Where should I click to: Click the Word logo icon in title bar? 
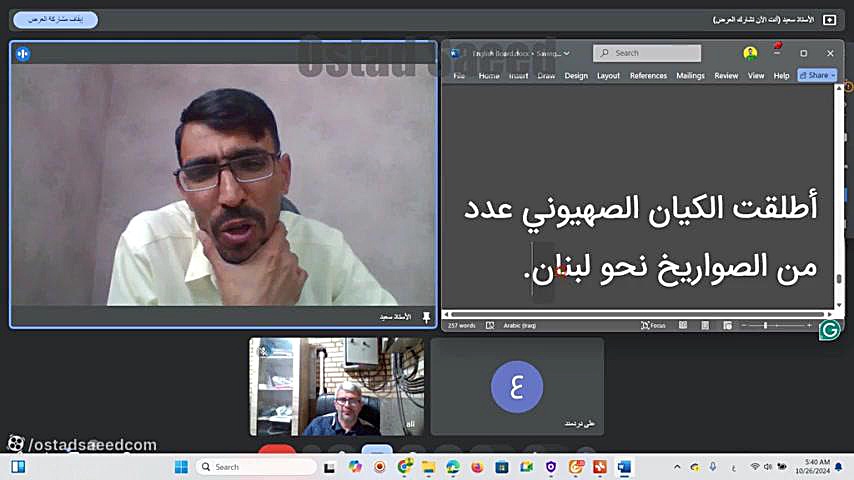(x=455, y=53)
